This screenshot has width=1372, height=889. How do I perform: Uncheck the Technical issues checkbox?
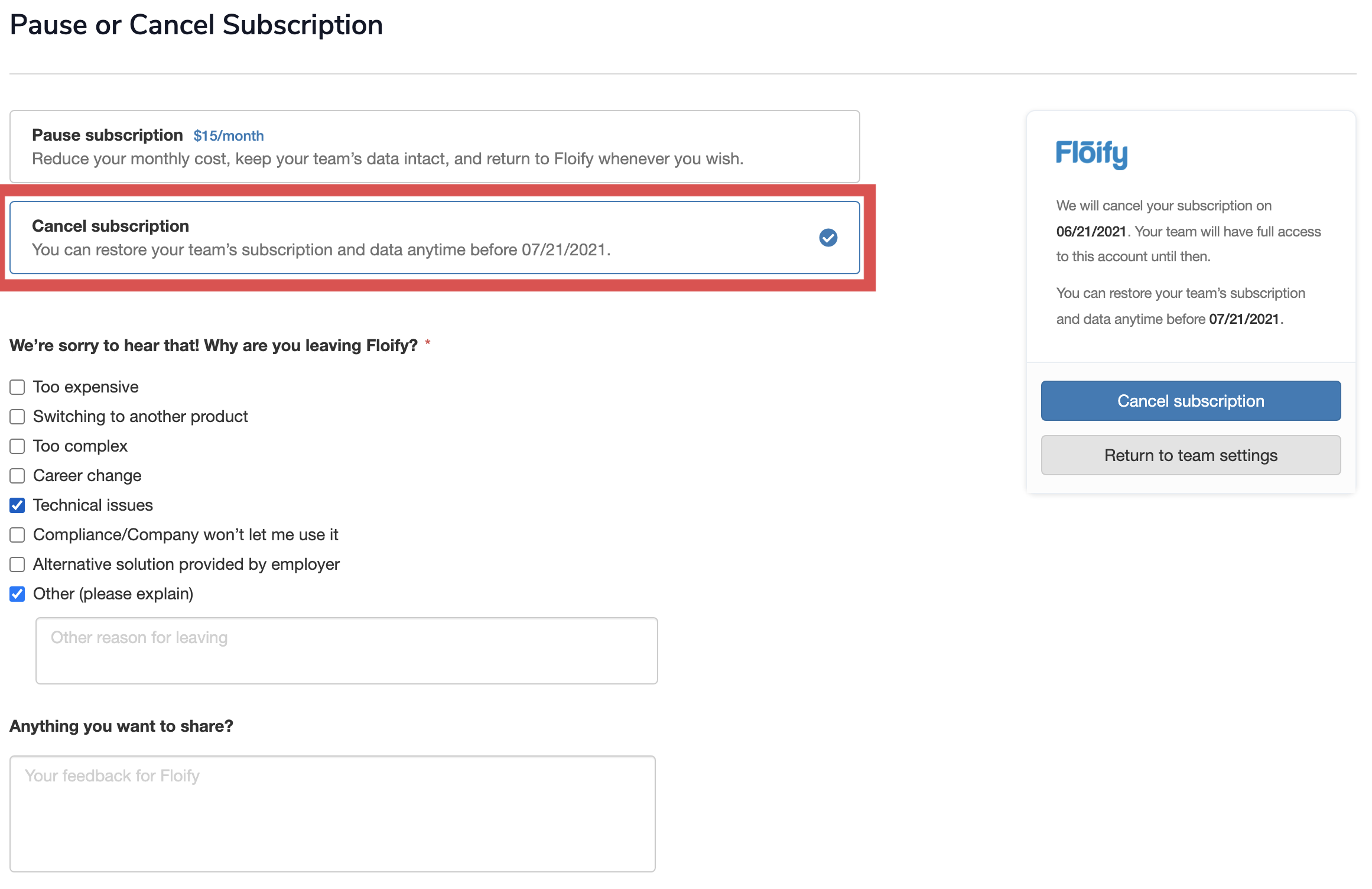[17, 505]
